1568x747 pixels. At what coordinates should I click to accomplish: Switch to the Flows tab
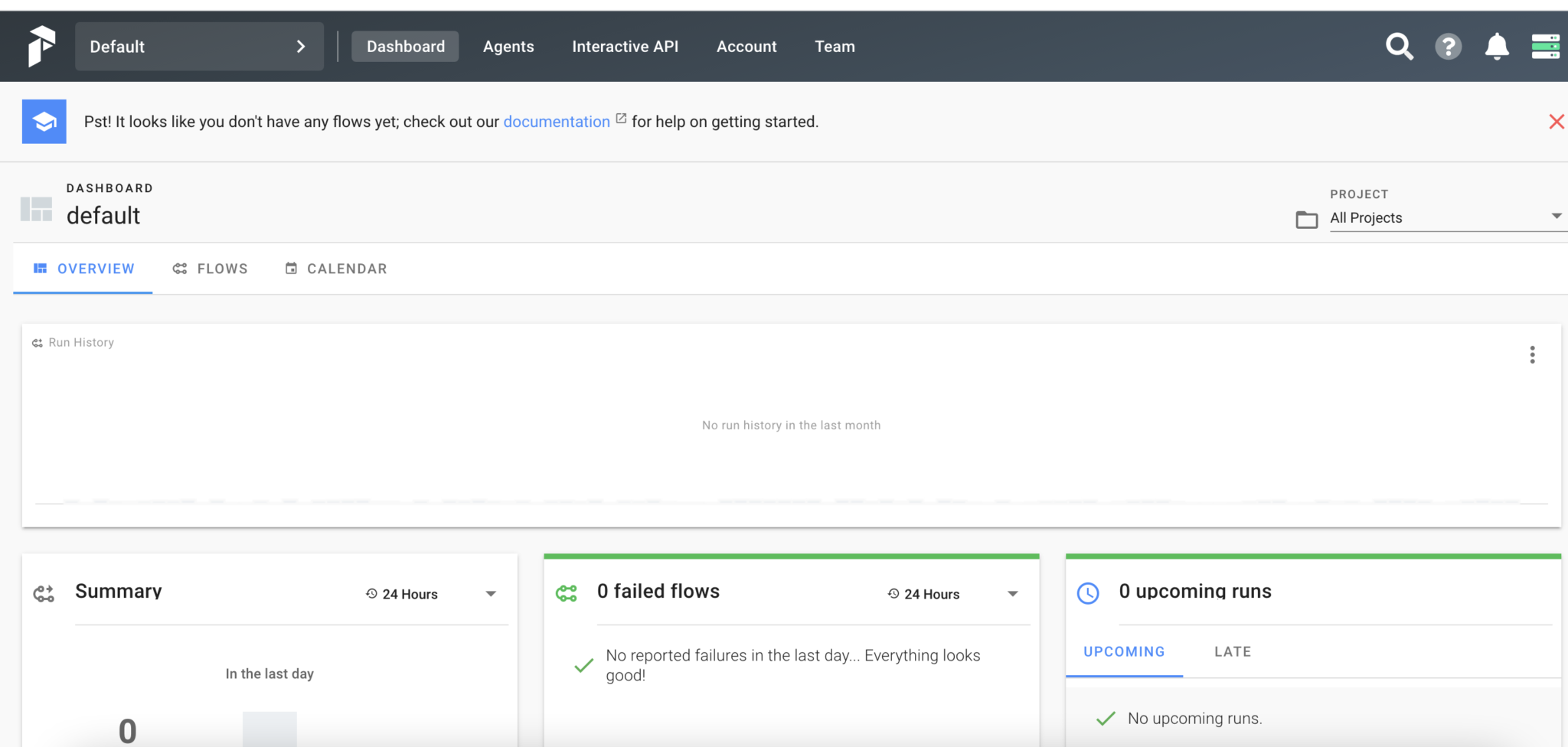tap(211, 269)
